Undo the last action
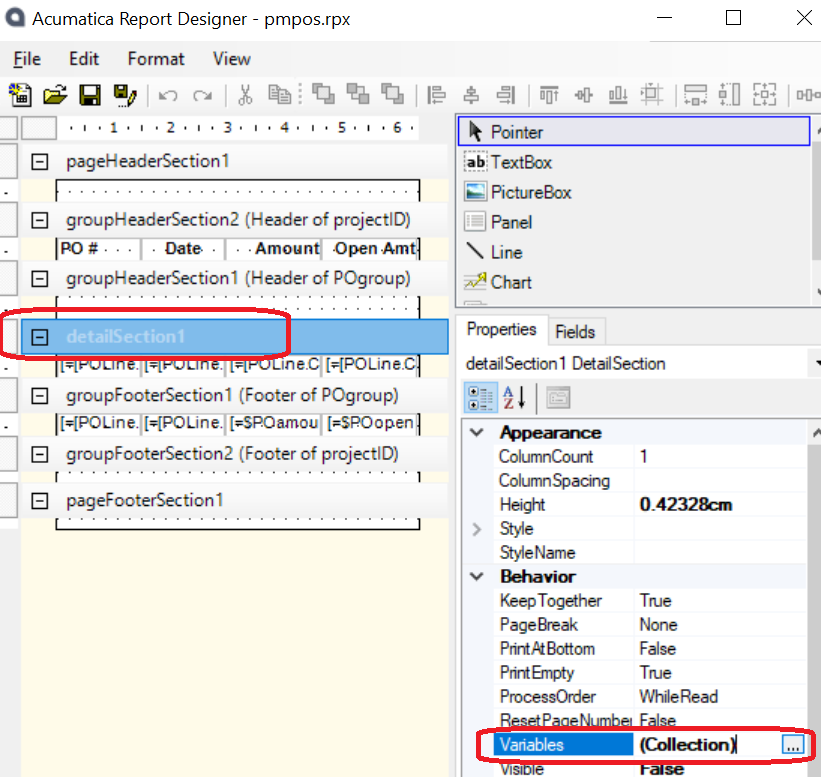The image size is (821, 777). [x=168, y=96]
